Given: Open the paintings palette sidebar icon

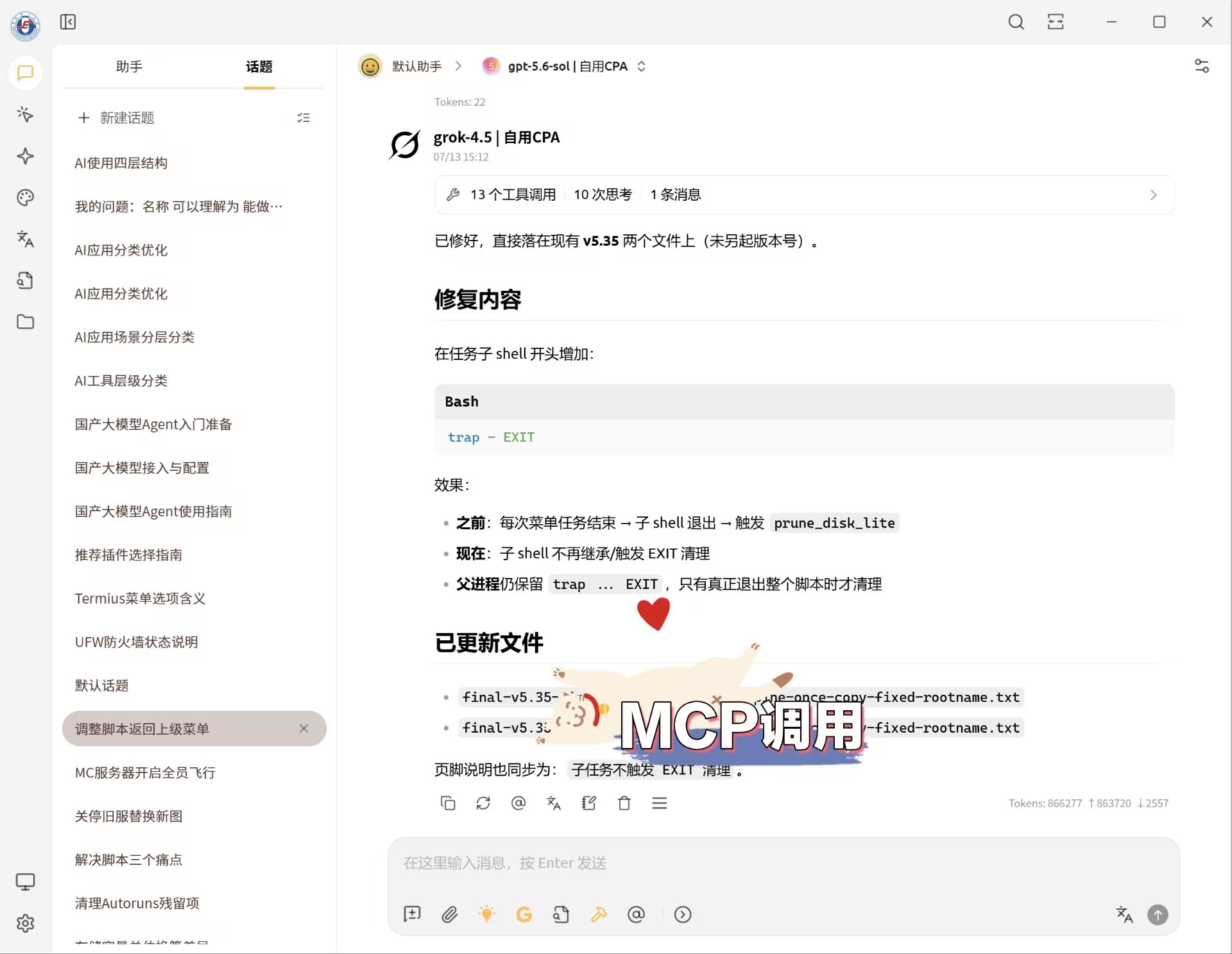Looking at the screenshot, I should point(25,198).
